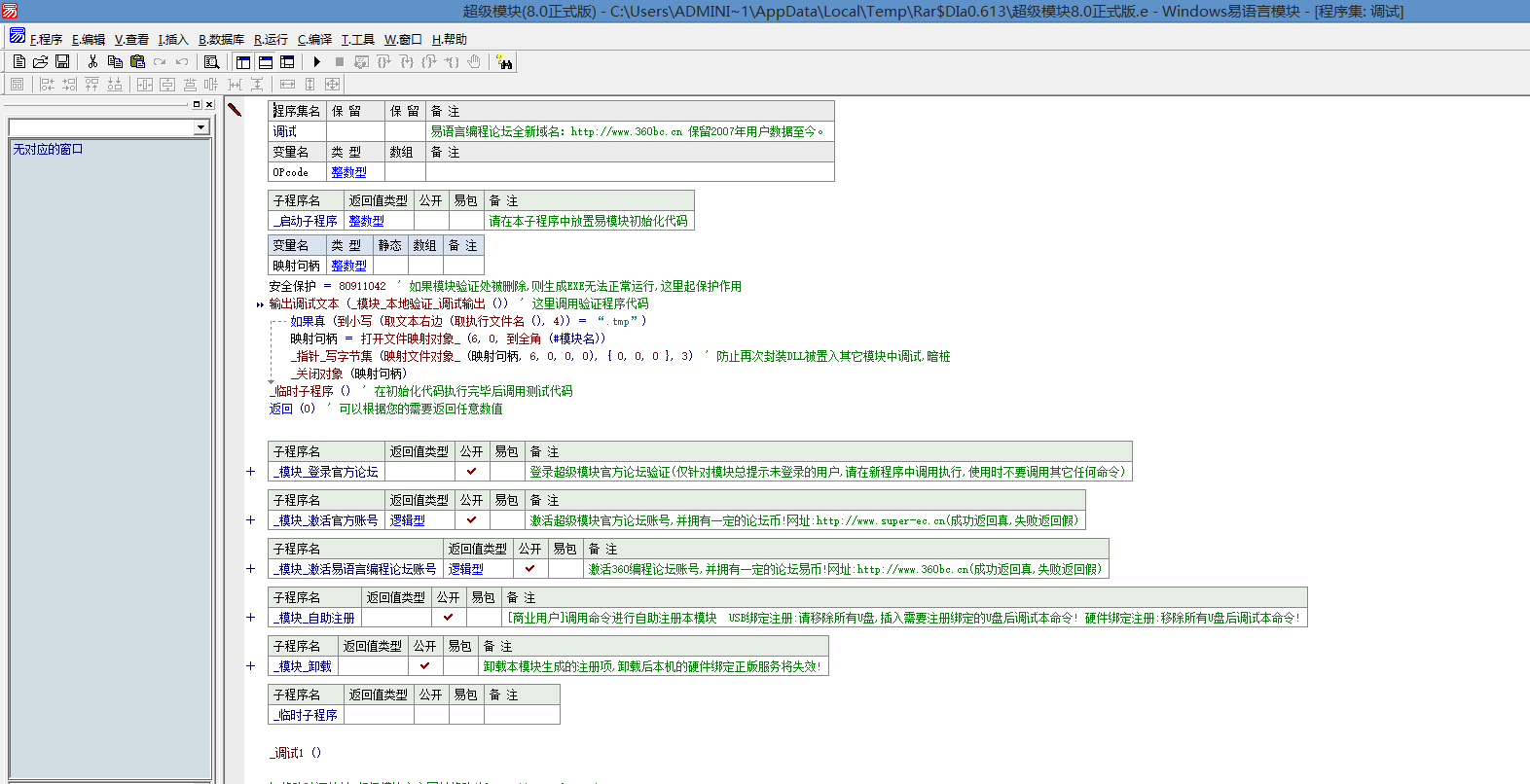
Task: Run the program with the play icon
Action: click(x=317, y=61)
